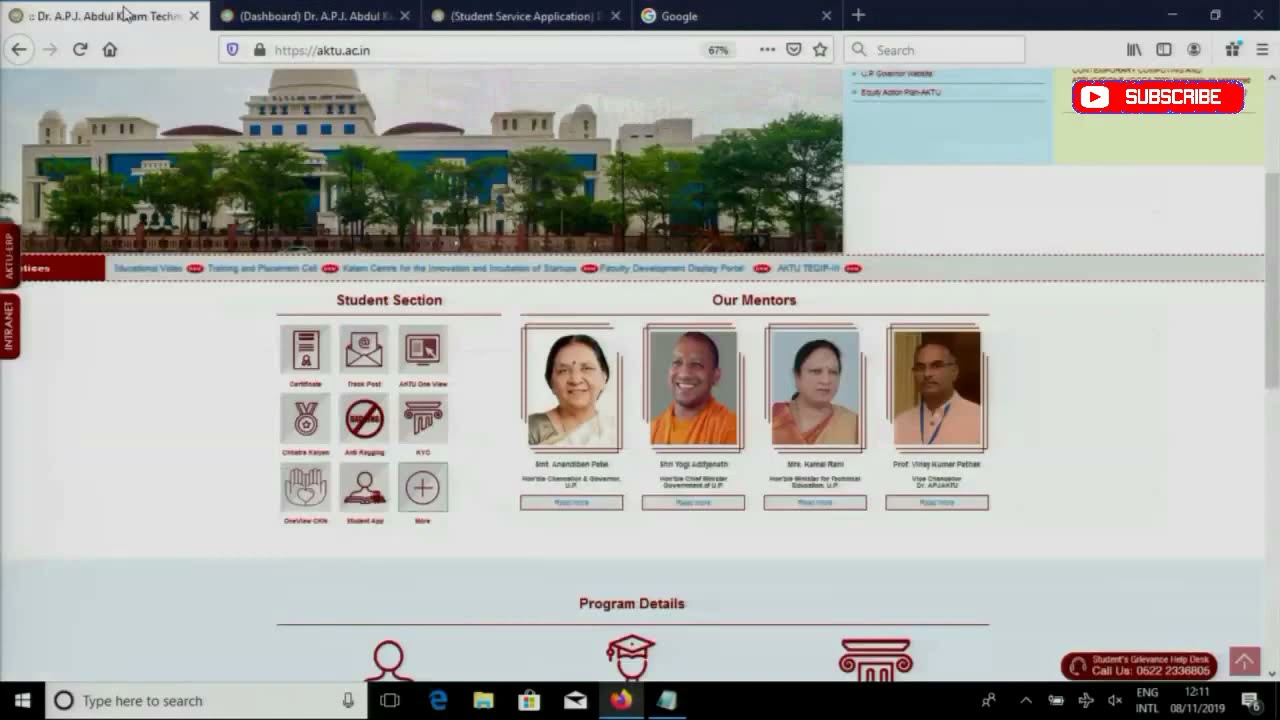This screenshot has height=720, width=1280.
Task: Click the Firefox icon in the taskbar
Action: click(621, 700)
